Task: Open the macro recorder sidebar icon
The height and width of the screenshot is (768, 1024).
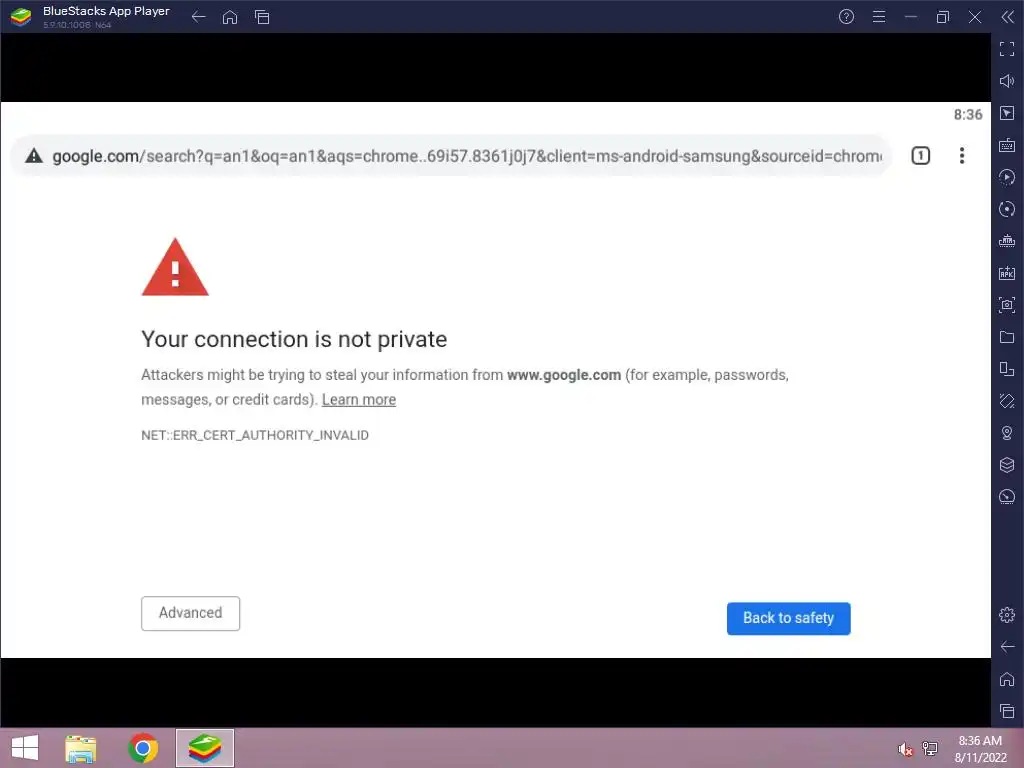Action: (x=1007, y=177)
